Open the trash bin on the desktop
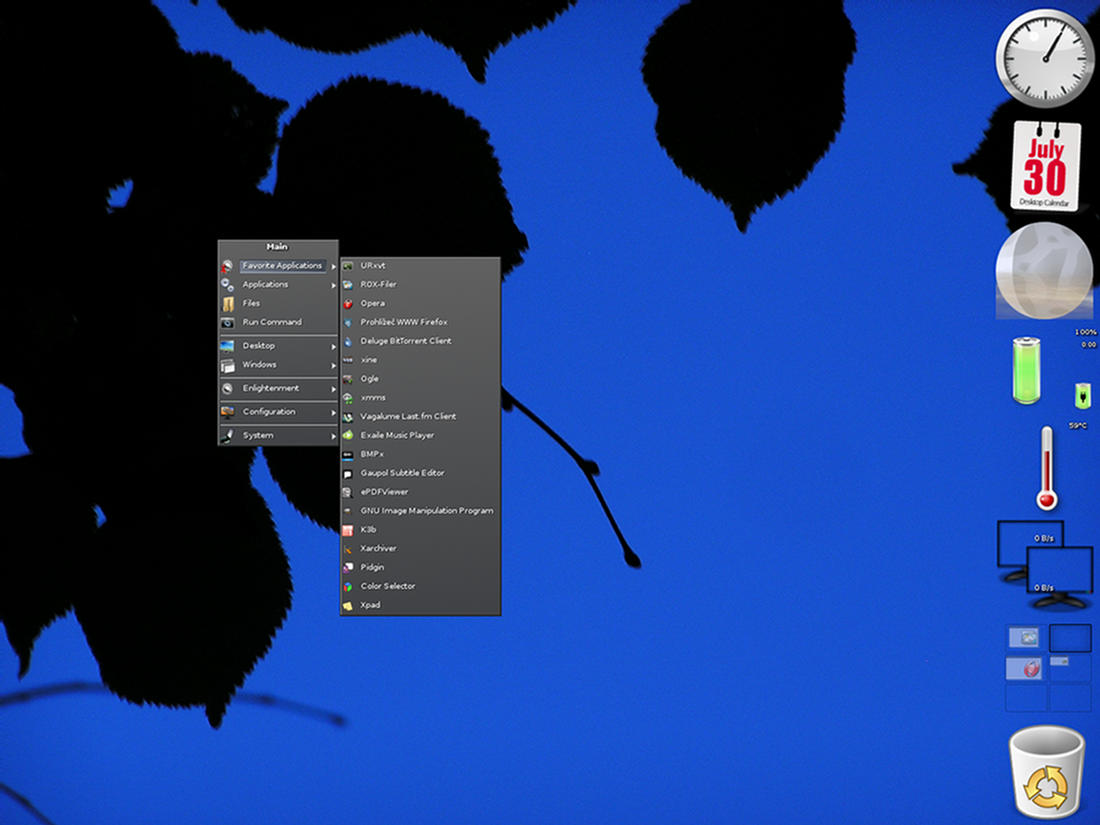The image size is (1100, 825). [1046, 770]
